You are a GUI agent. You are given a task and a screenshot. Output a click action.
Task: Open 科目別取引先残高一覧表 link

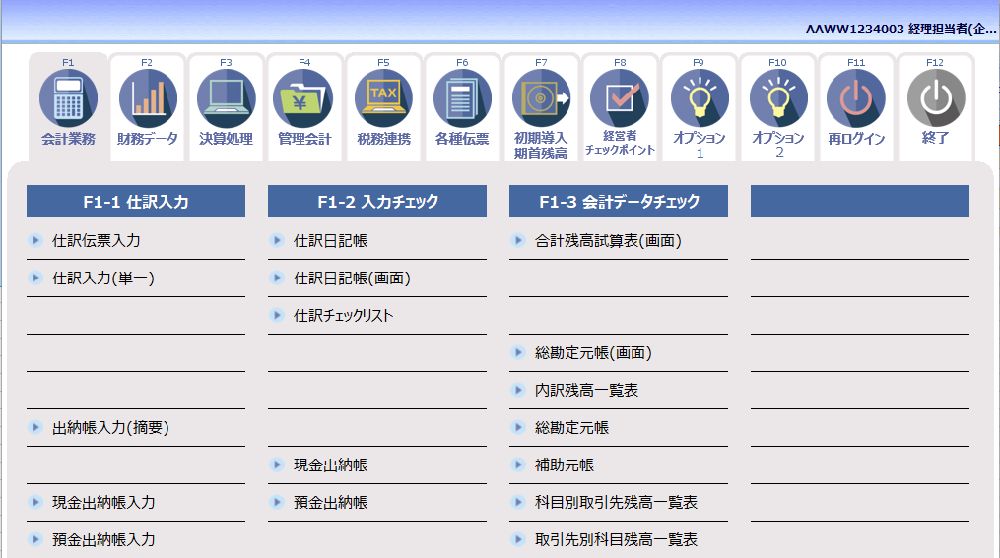[x=616, y=503]
